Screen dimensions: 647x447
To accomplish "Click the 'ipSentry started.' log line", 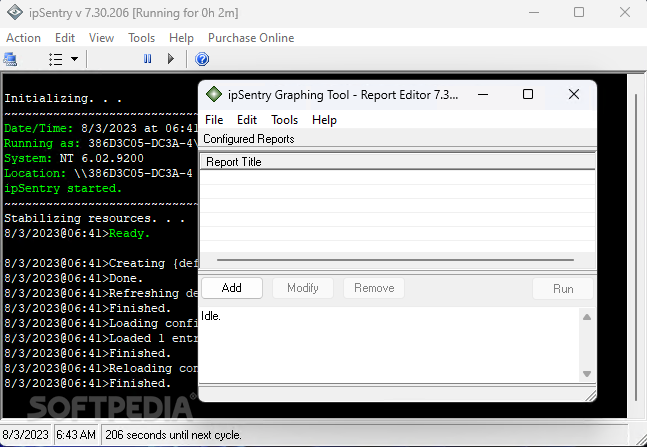I will click(63, 189).
